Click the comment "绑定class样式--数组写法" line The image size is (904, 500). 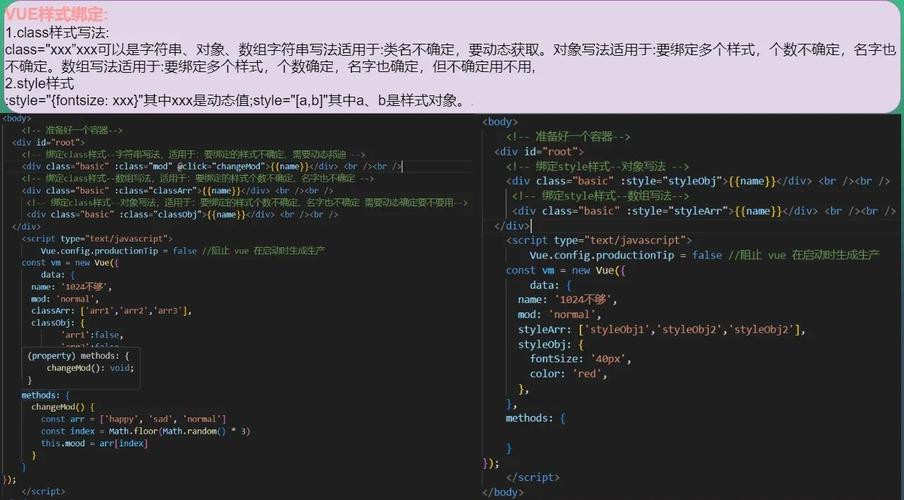pos(198,178)
